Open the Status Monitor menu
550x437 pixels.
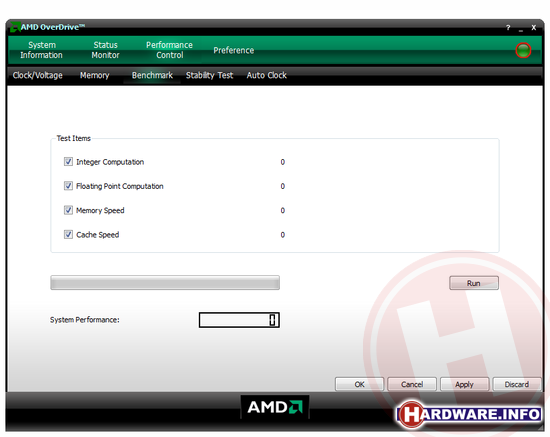click(105, 50)
